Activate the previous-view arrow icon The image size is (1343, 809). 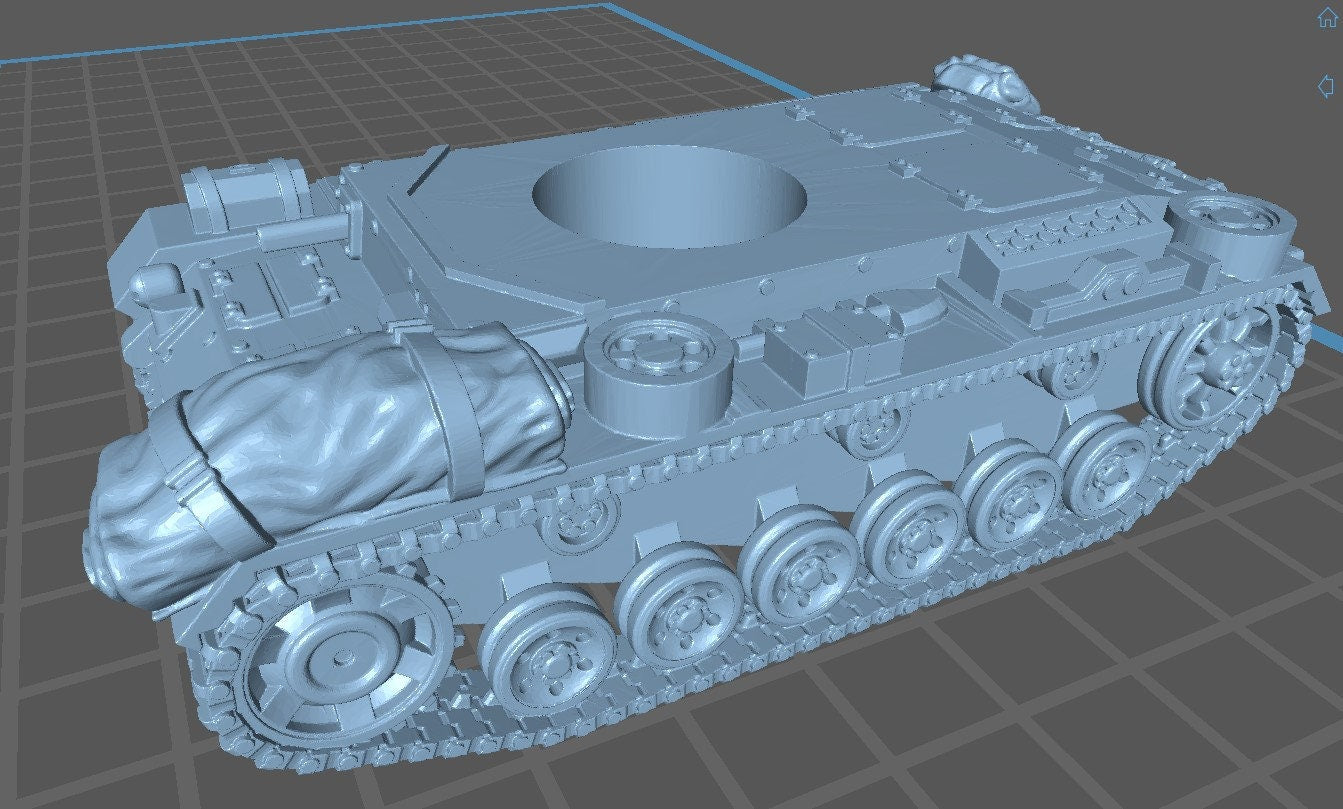(1327, 84)
